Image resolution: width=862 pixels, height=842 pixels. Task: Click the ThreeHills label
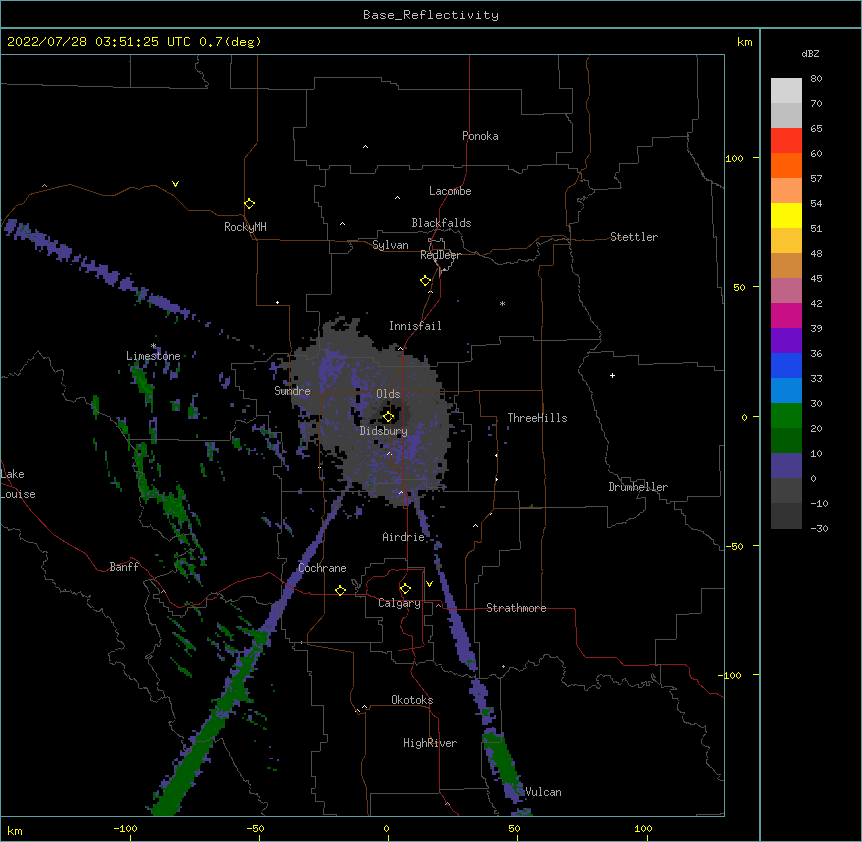tap(537, 418)
